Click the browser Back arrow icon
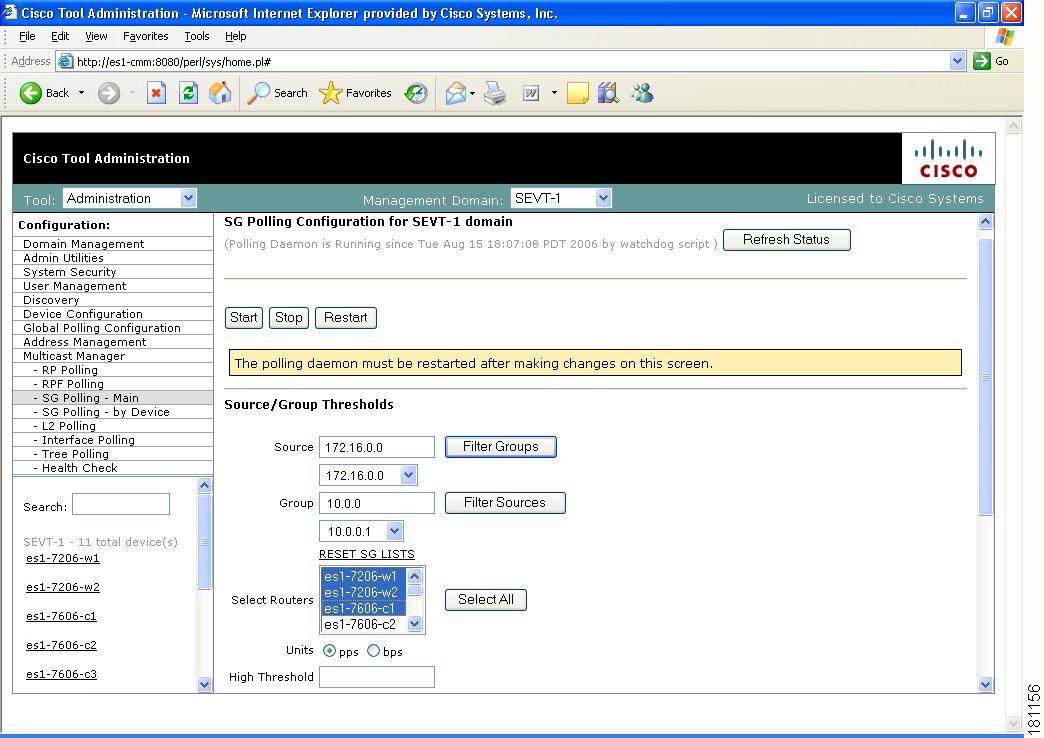 pos(31,93)
